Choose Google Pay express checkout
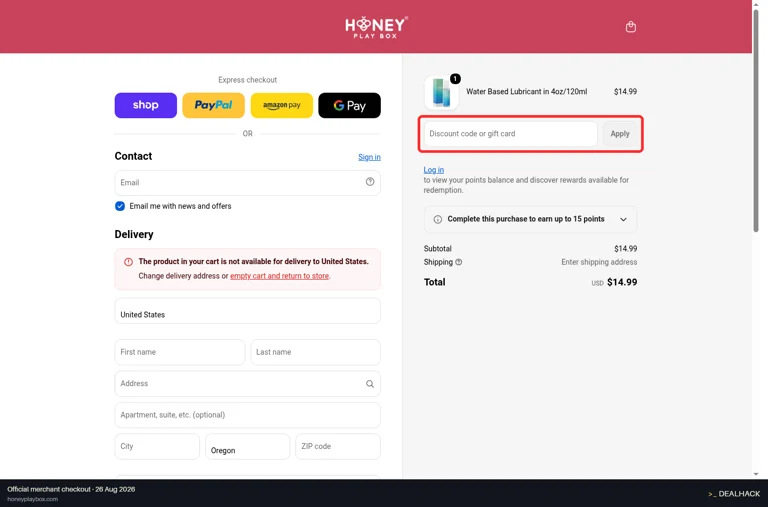The width and height of the screenshot is (768, 507). click(349, 105)
